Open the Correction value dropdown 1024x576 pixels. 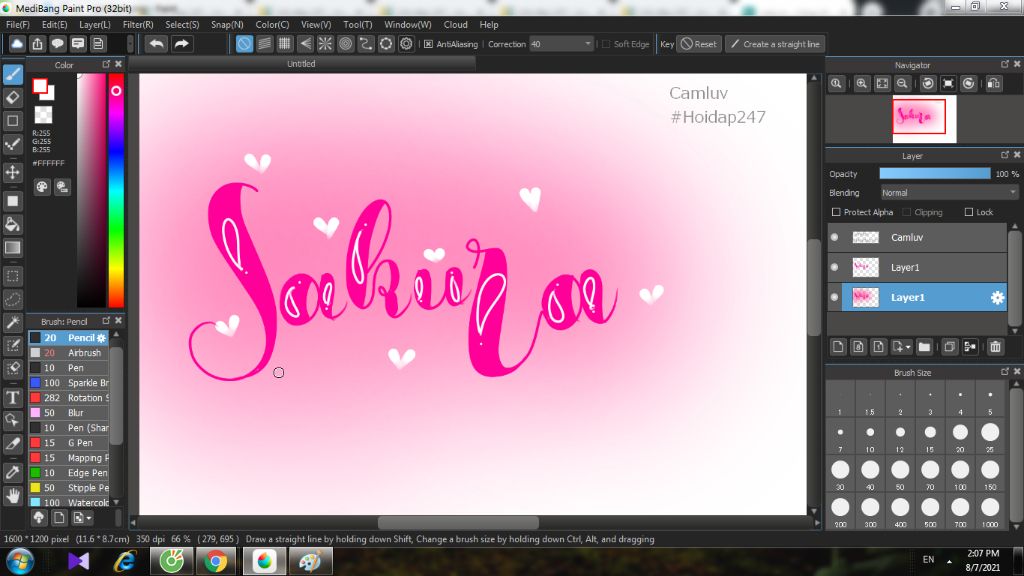pos(587,44)
